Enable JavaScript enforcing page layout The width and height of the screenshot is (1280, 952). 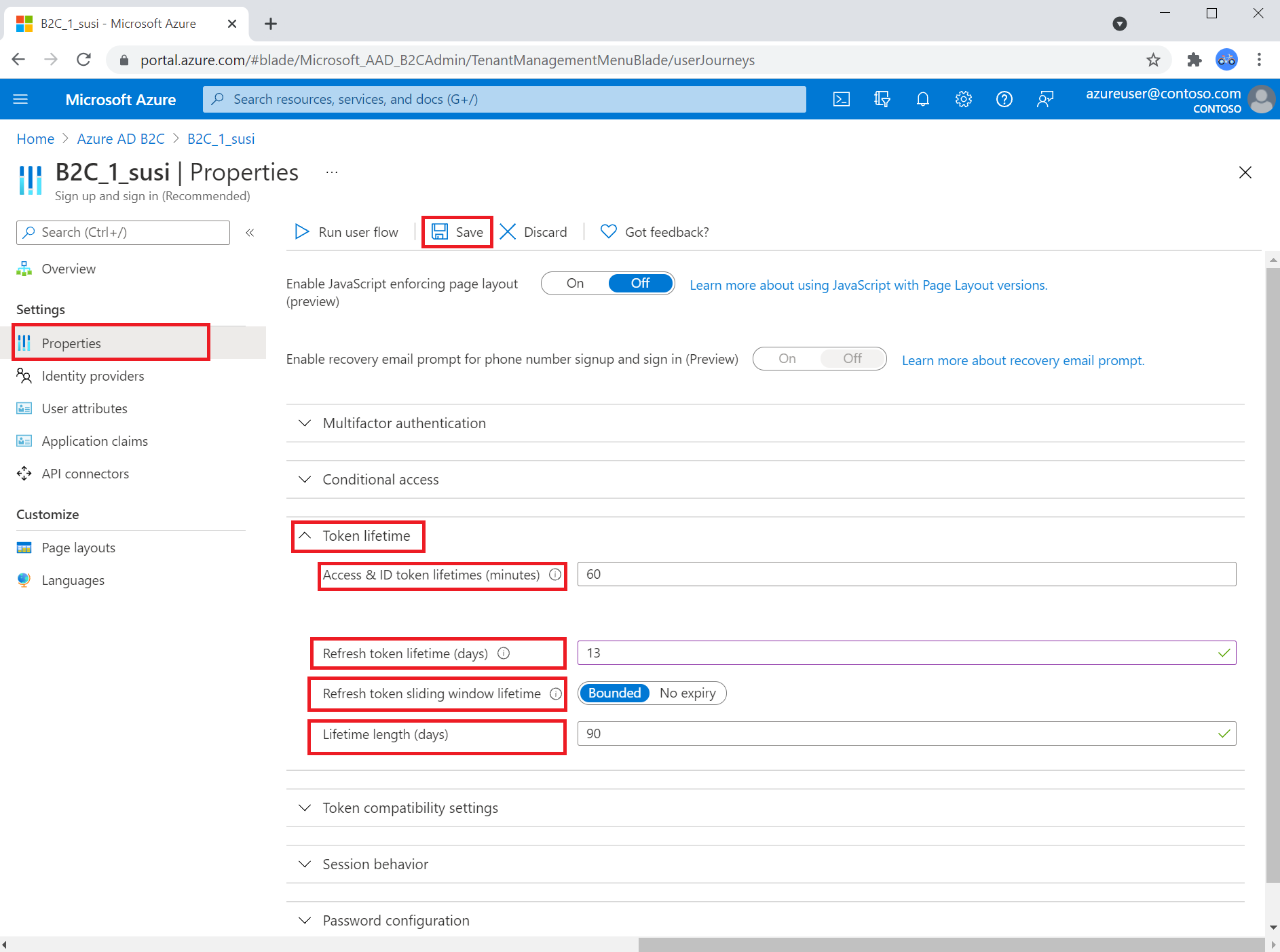click(x=575, y=283)
